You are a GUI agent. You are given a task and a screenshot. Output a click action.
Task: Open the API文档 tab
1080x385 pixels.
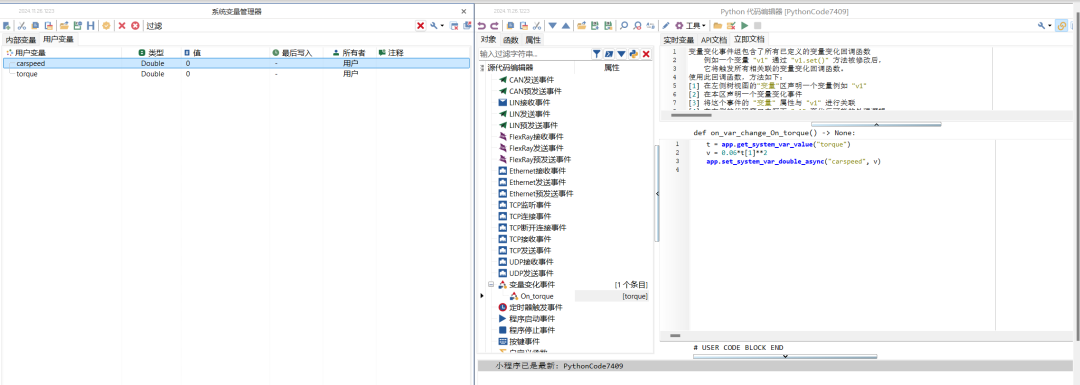(714, 39)
